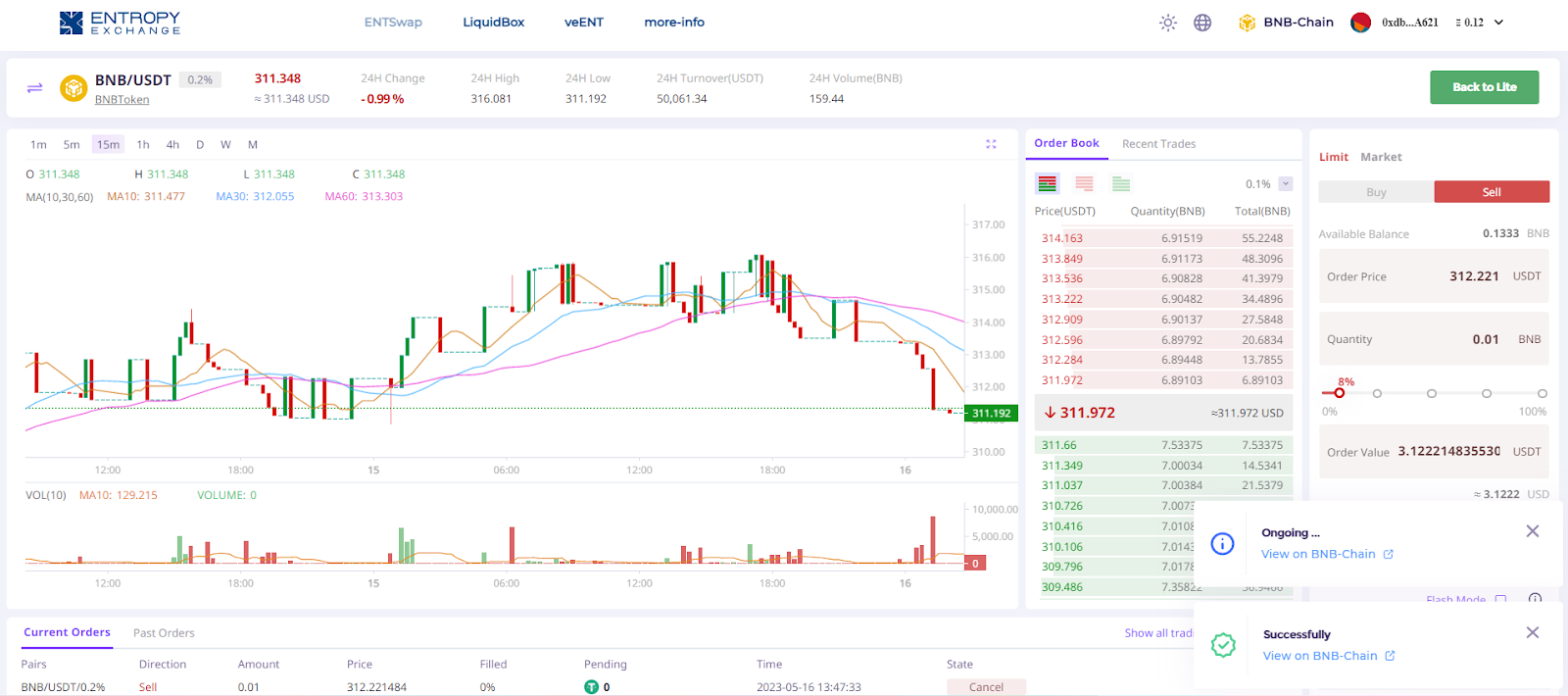The height and width of the screenshot is (696, 1568).
Task: Click the wallet avatar icon
Action: click(1360, 23)
